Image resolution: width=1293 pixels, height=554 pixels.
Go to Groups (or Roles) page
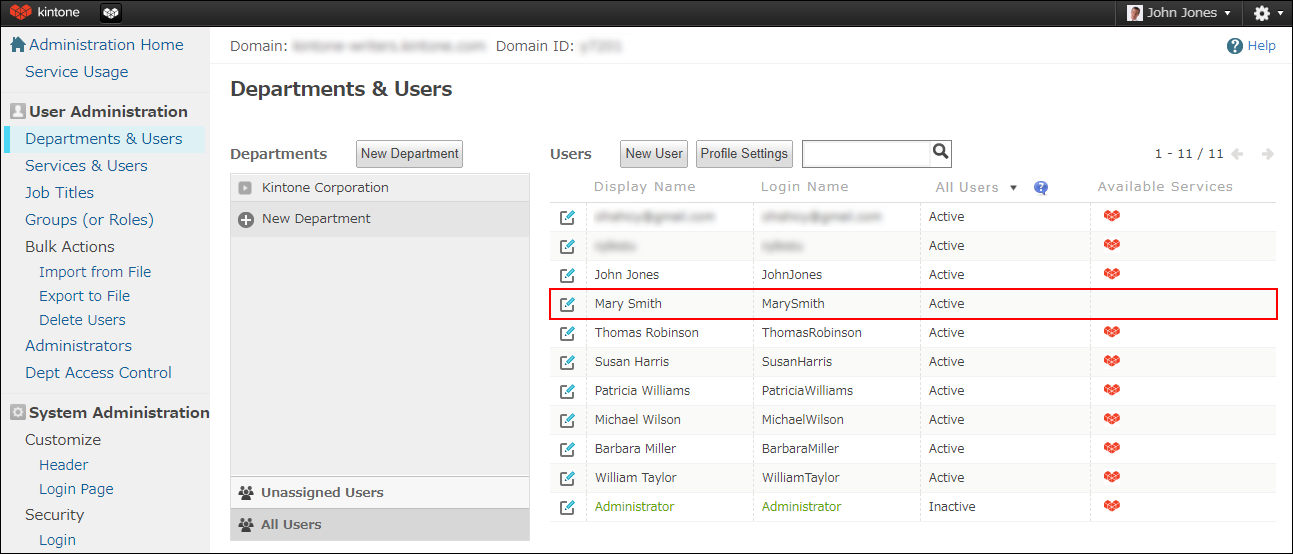(x=89, y=220)
